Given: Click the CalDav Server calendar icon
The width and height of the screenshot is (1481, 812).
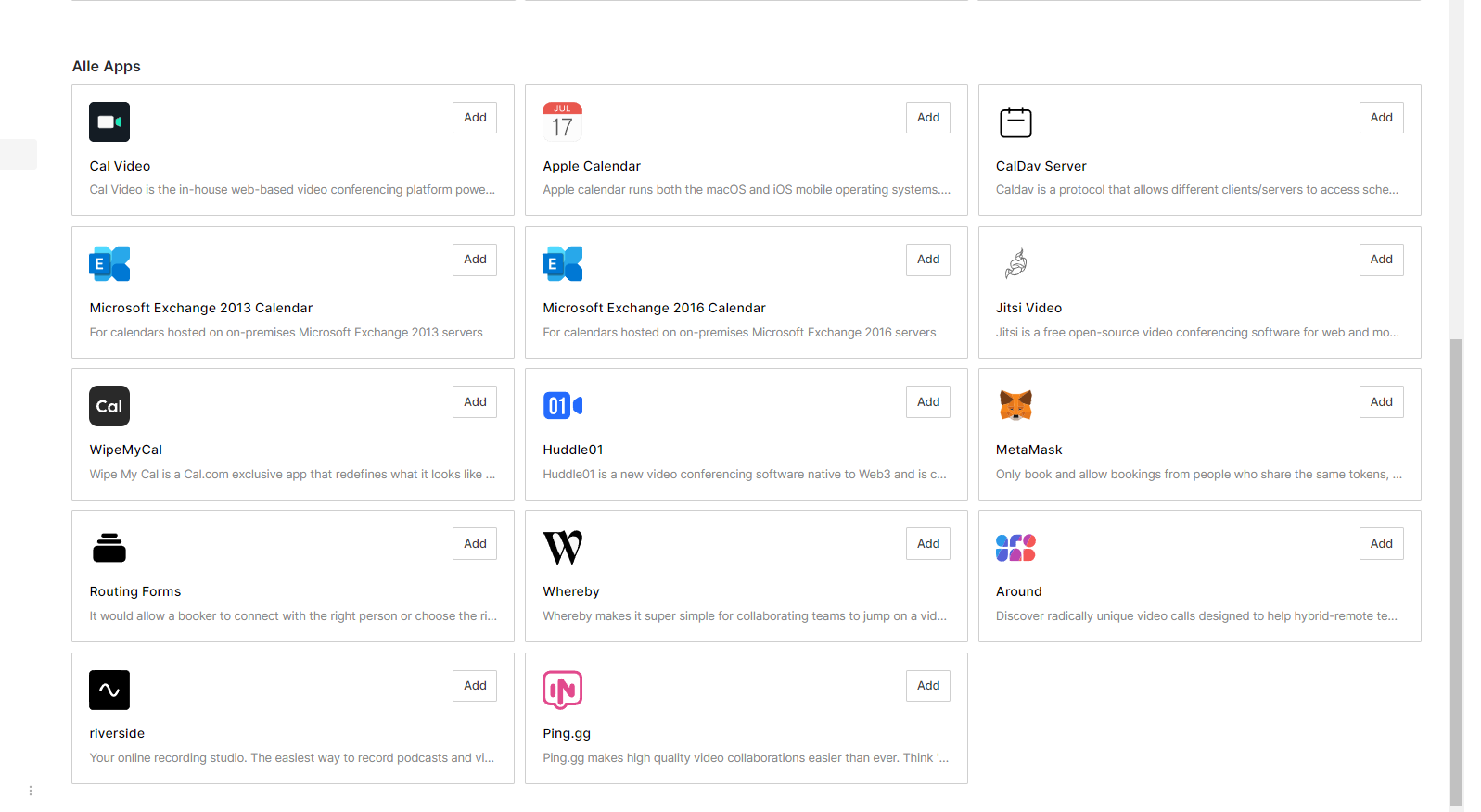Looking at the screenshot, I should 1015,121.
